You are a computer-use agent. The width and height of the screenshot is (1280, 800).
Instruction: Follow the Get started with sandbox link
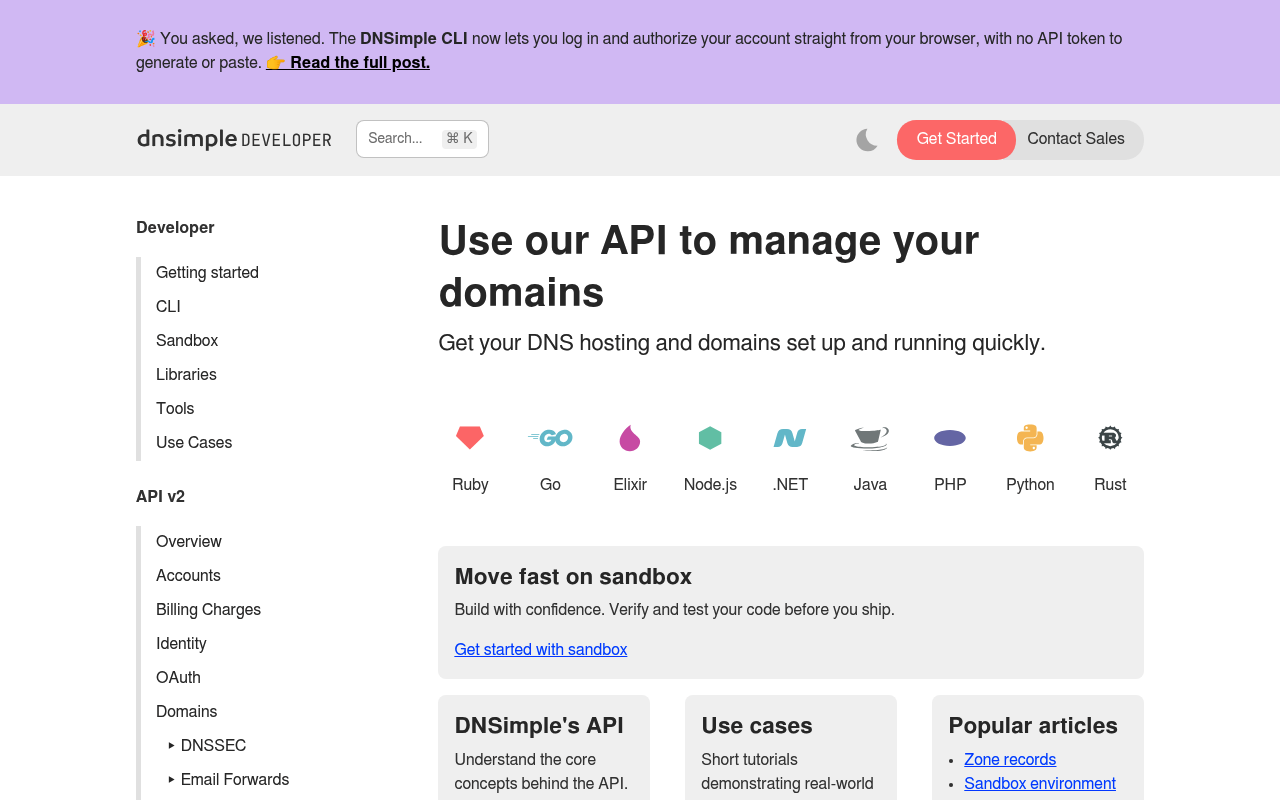tap(541, 650)
